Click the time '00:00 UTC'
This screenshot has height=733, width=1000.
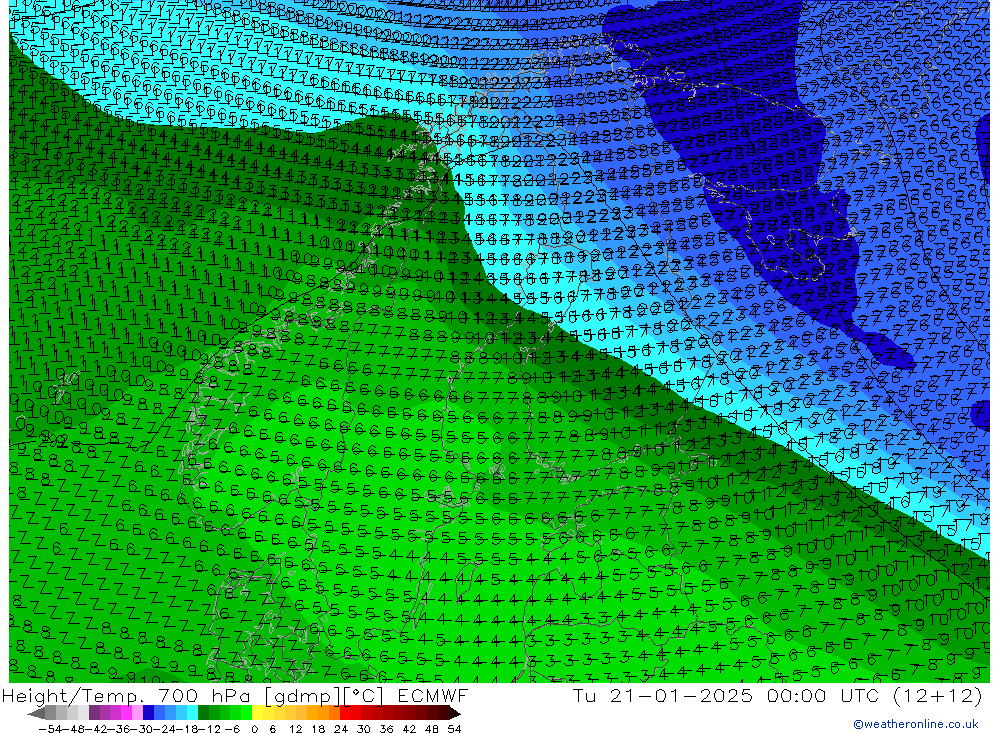(823, 695)
